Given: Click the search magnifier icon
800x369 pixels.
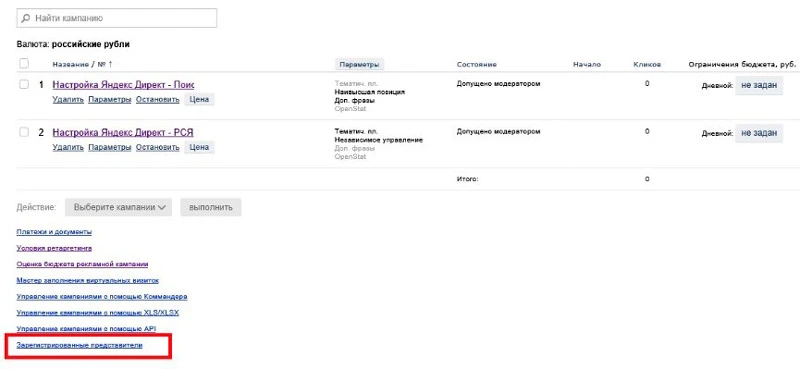Looking at the screenshot, I should click(26, 18).
